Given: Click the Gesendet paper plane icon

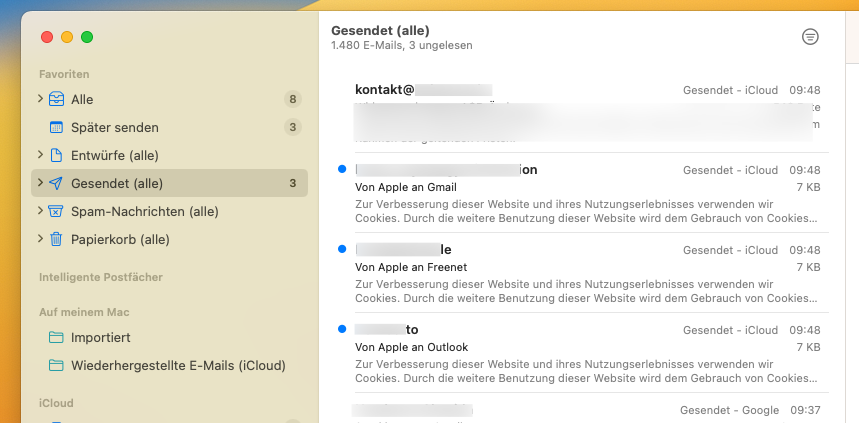Looking at the screenshot, I should point(57,183).
